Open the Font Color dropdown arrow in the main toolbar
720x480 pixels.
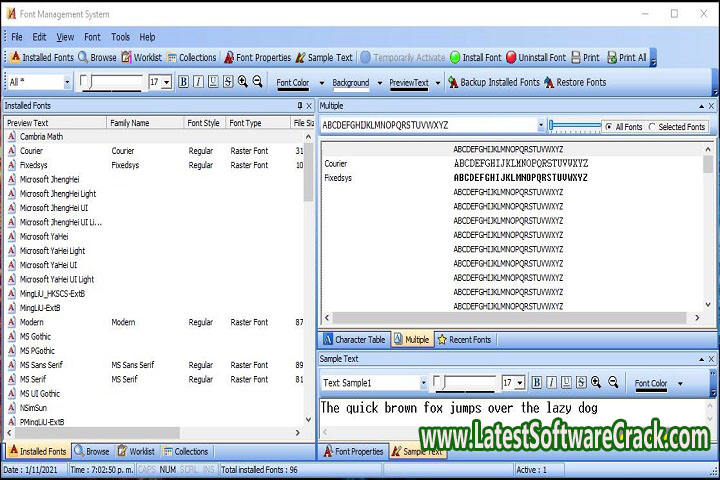(321, 83)
